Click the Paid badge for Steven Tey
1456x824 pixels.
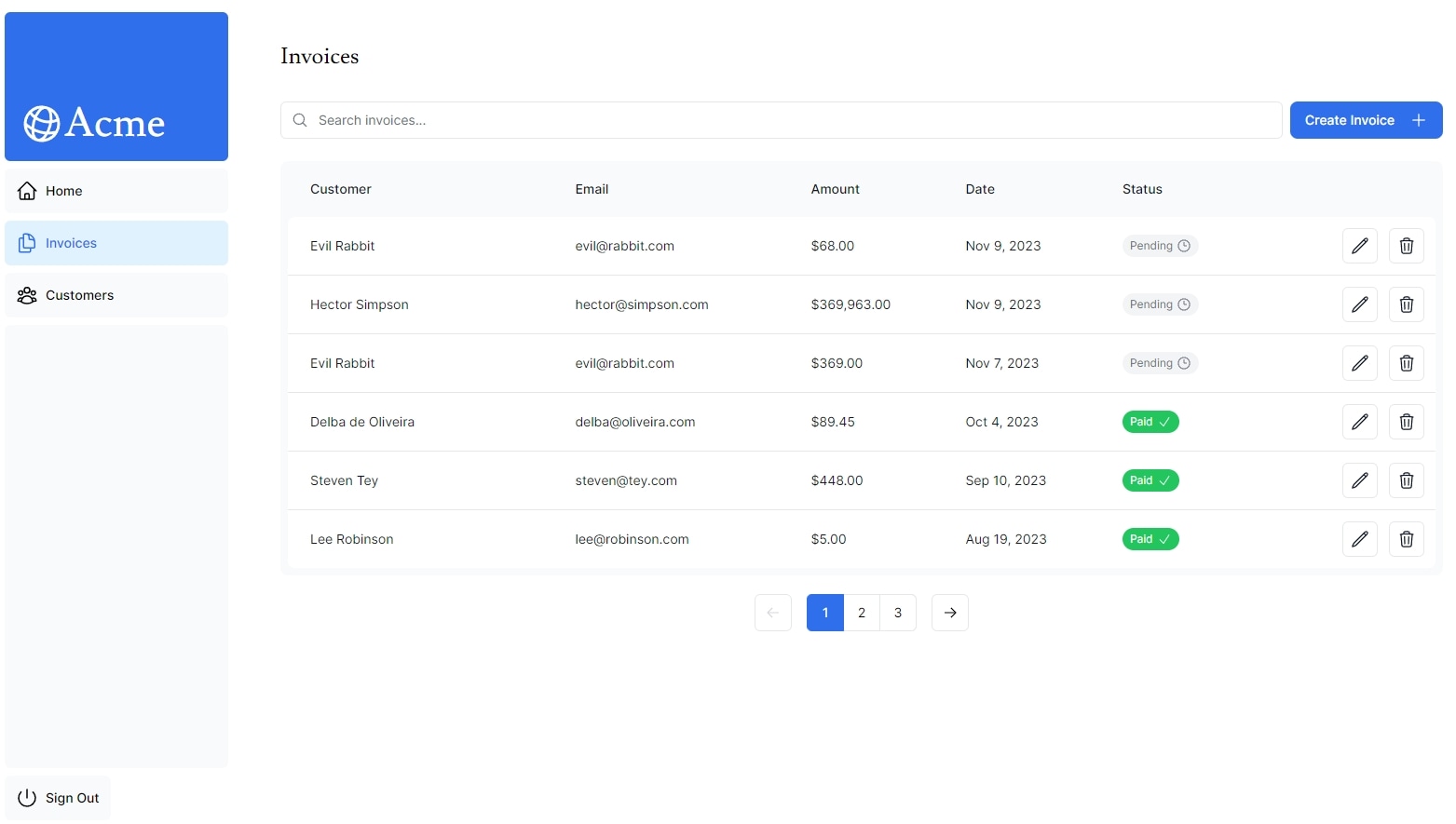(x=1150, y=480)
